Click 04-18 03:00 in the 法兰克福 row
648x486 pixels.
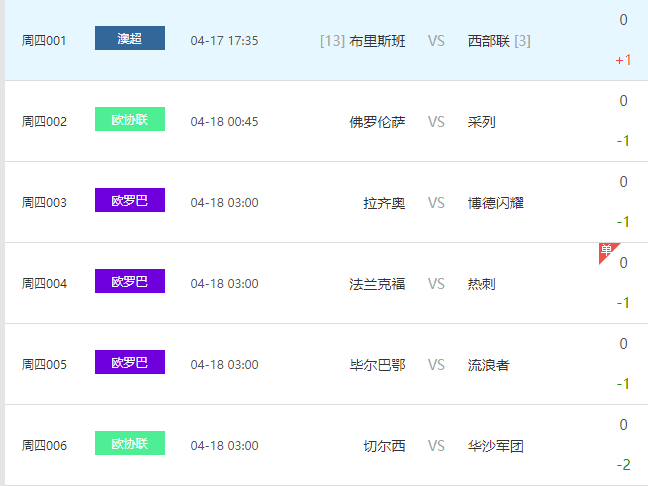click(224, 284)
